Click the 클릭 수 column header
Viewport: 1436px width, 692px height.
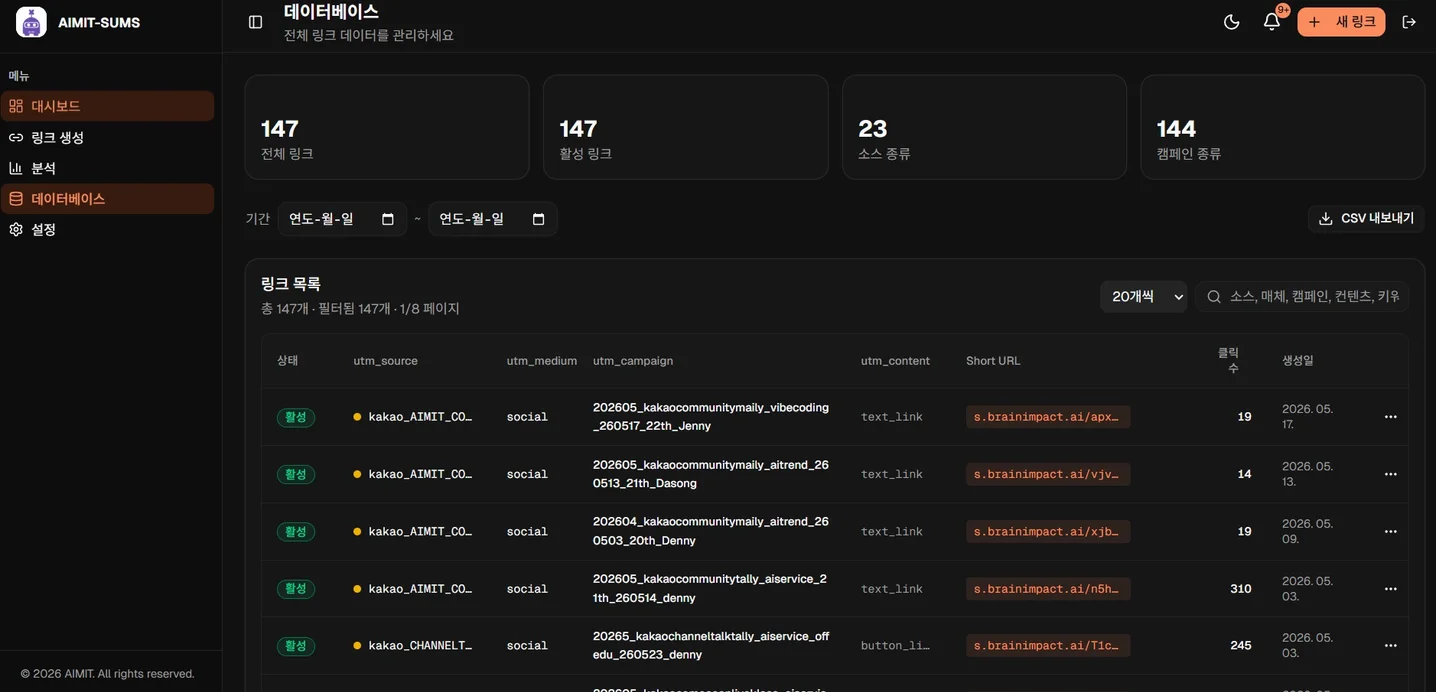coord(1229,361)
